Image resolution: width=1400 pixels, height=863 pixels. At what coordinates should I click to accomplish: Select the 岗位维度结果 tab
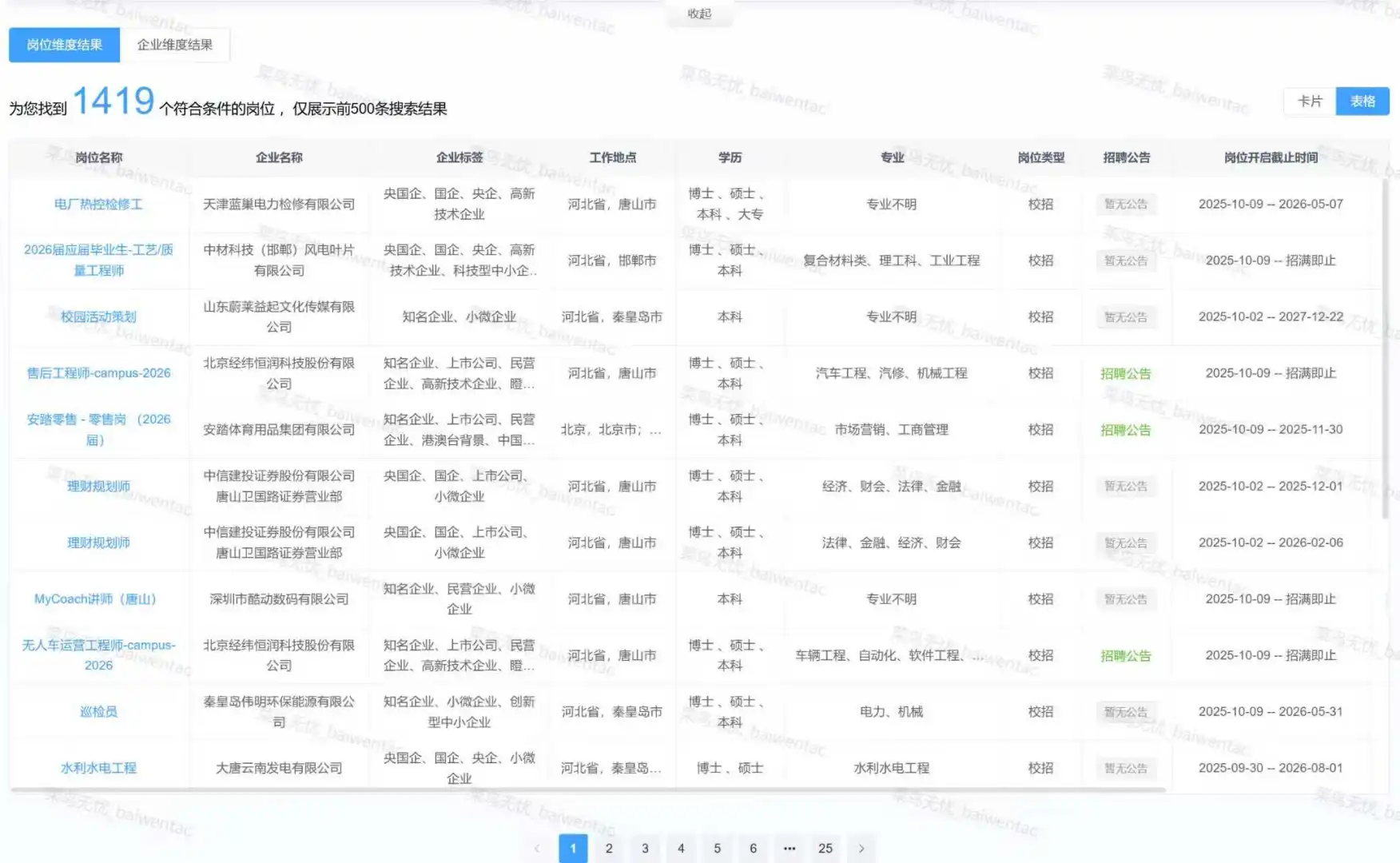64,45
